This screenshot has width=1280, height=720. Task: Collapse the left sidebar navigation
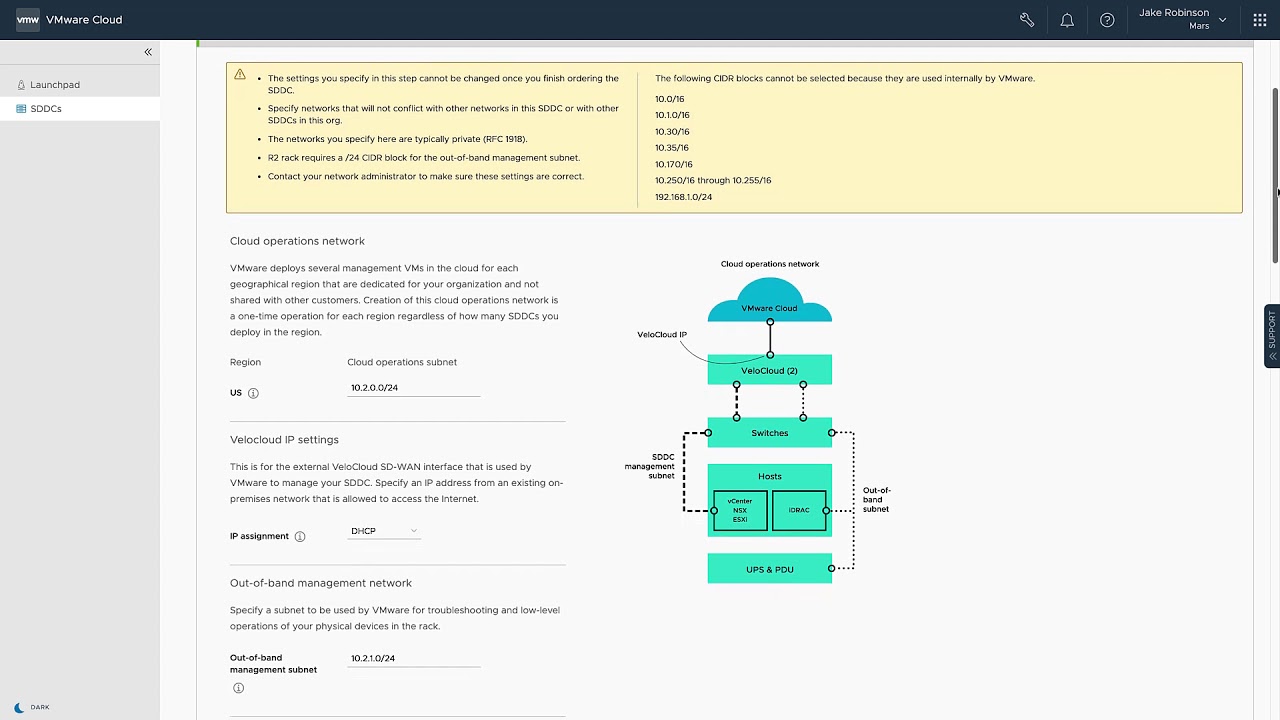coord(148,52)
